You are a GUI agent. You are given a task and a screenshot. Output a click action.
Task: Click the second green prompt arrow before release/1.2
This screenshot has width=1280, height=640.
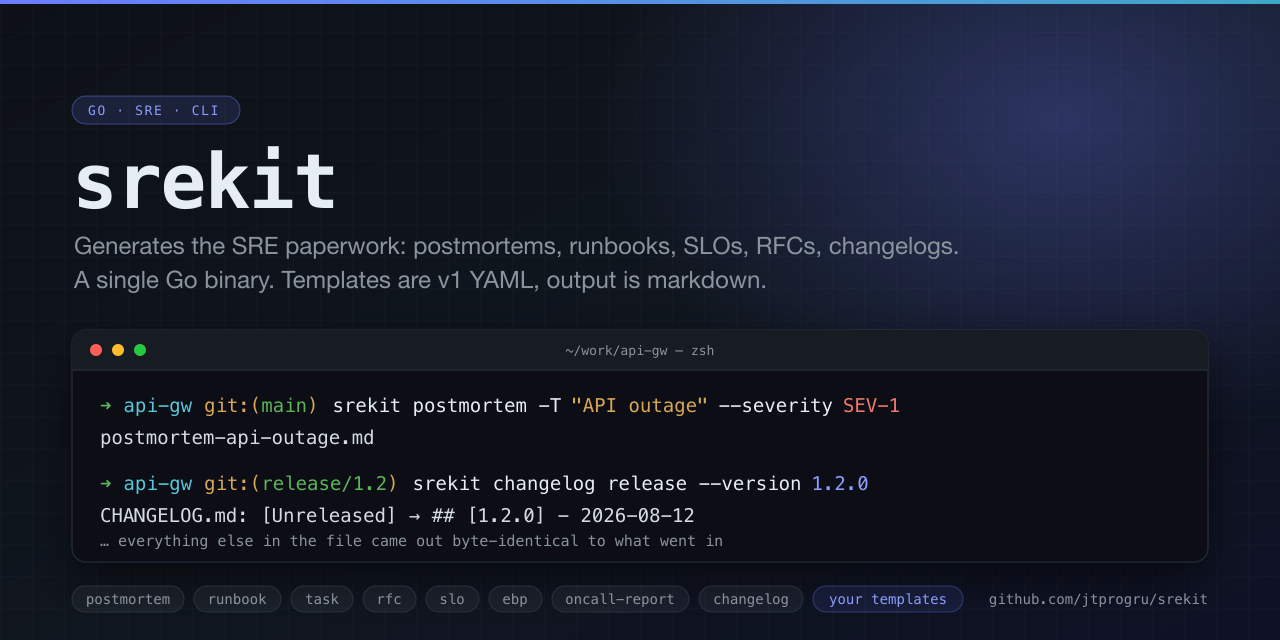[x=106, y=483]
